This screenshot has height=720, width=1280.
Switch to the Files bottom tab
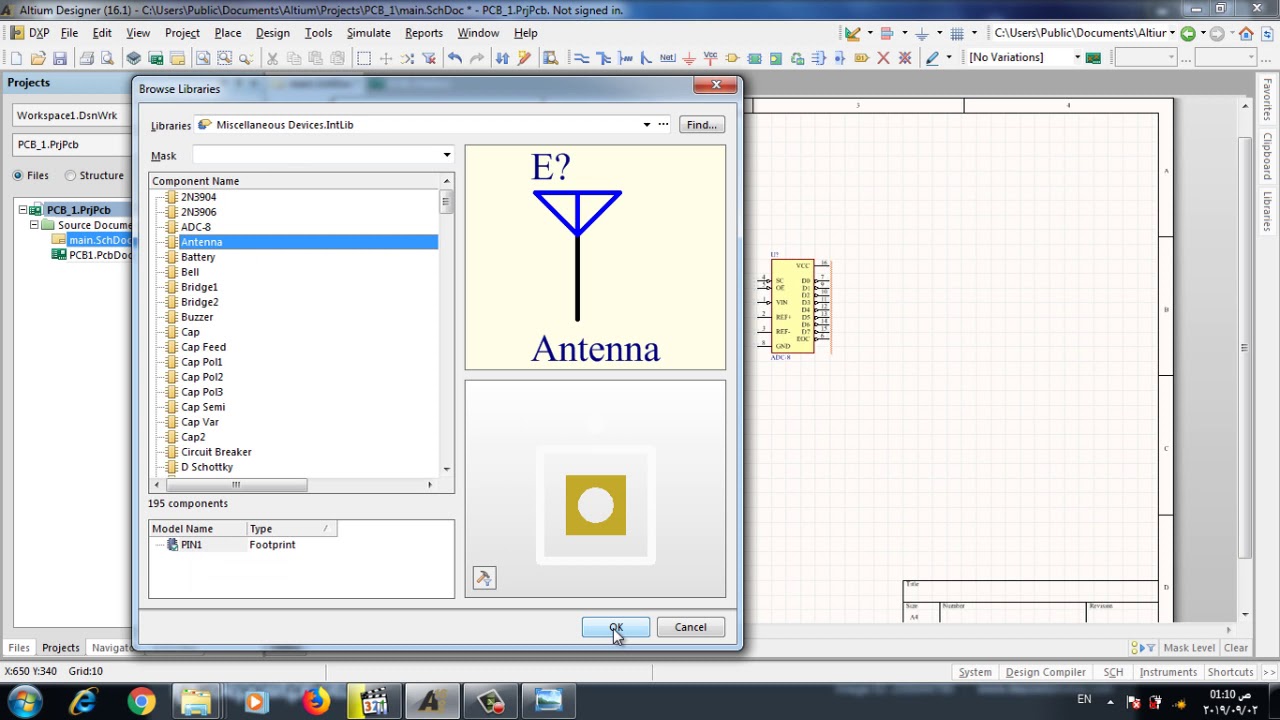point(18,648)
